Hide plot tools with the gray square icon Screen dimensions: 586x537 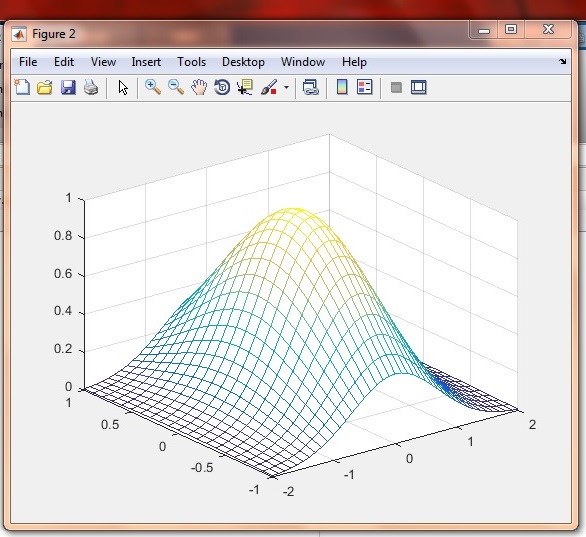click(x=396, y=88)
